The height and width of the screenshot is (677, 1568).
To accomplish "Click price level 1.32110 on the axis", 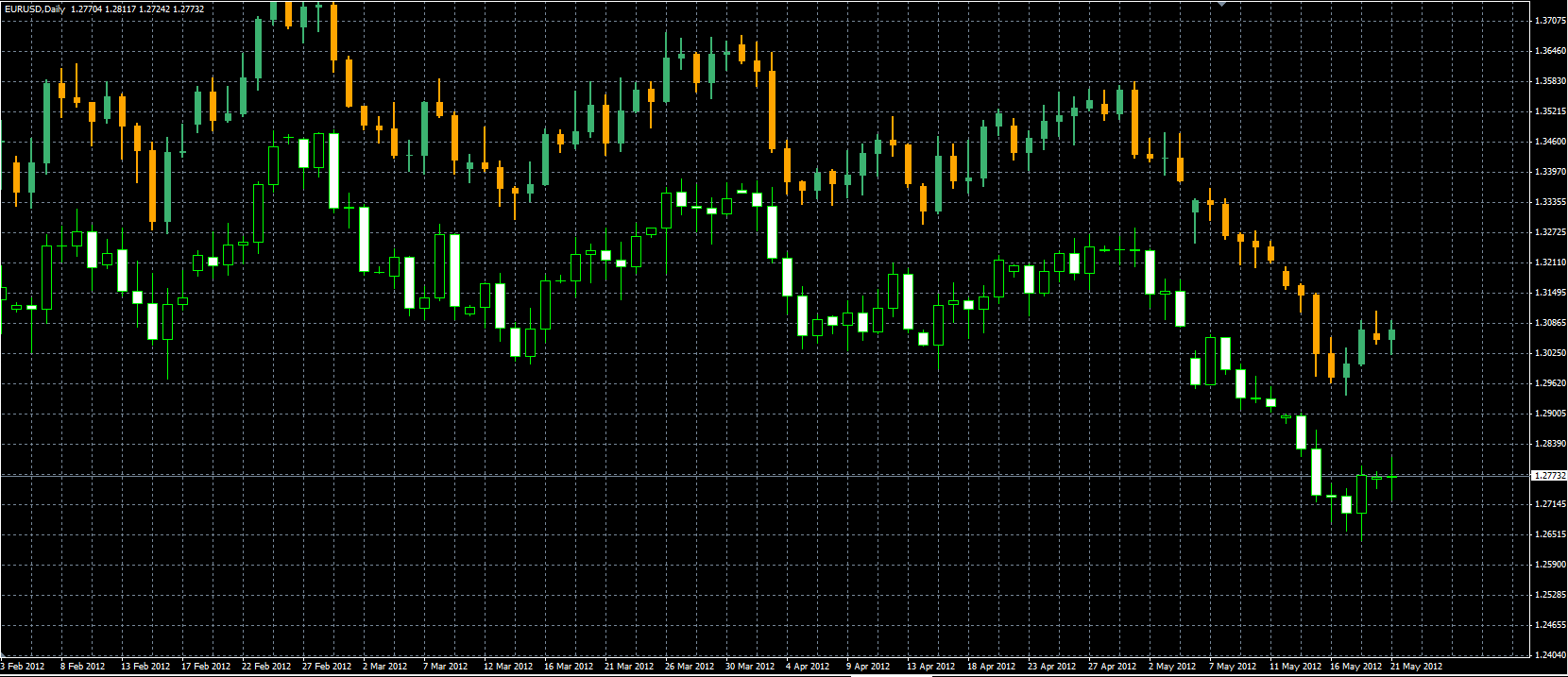I will [1551, 262].
